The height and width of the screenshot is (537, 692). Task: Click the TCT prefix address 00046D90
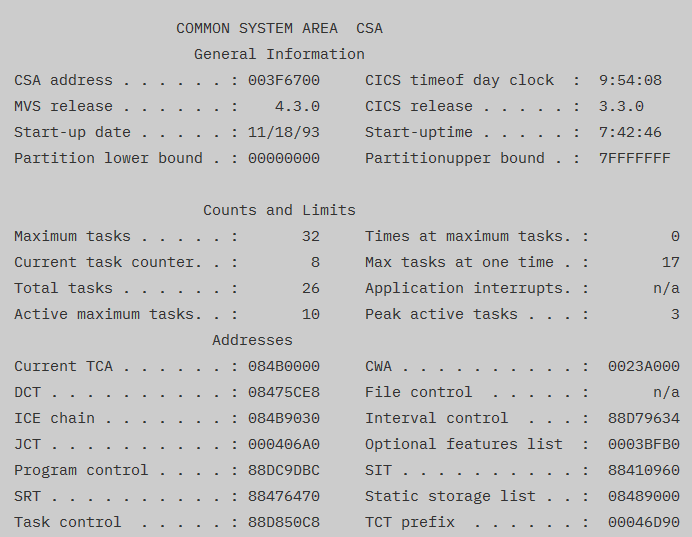[643, 522]
